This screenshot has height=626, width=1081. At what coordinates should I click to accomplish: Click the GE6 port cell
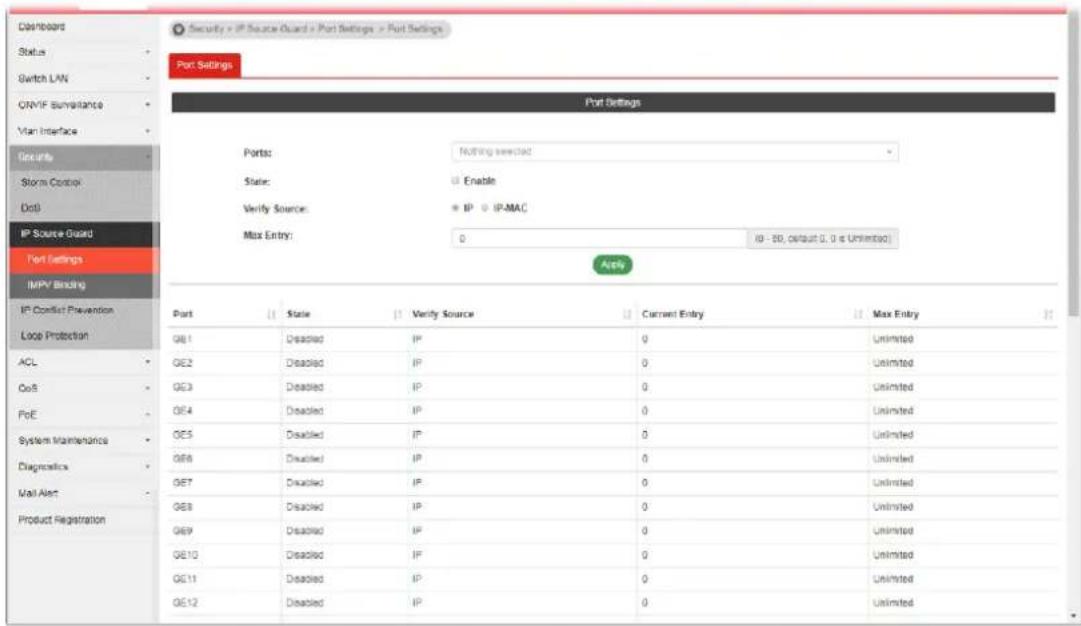[224, 459]
